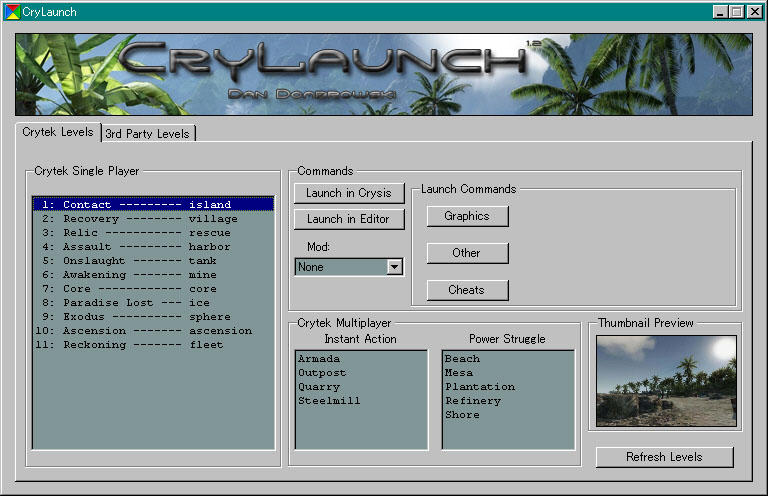The width and height of the screenshot is (768, 496).
Task: Select Mesa in Power Struggle list
Action: coord(508,373)
